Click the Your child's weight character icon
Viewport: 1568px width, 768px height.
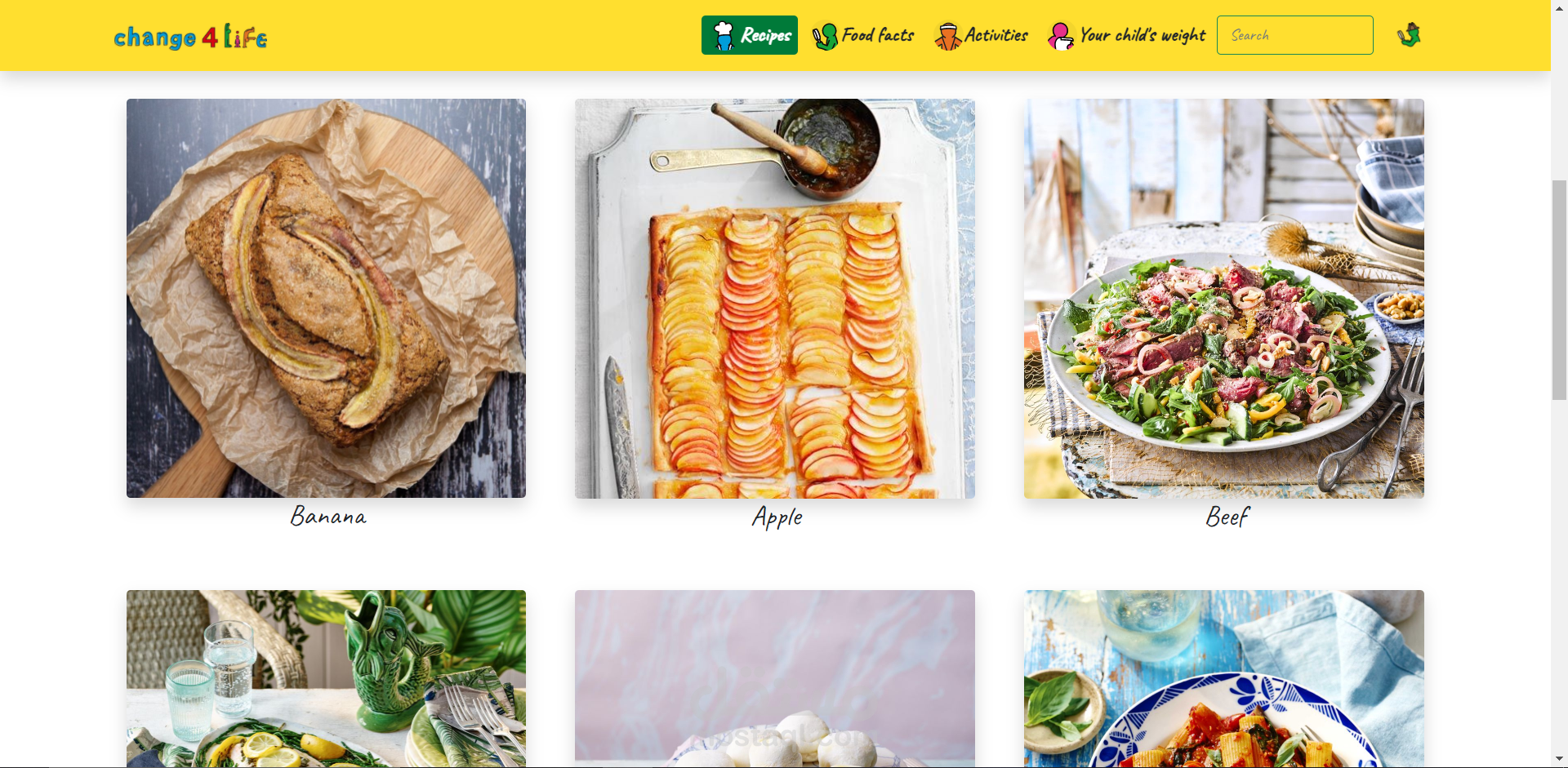pos(1061,36)
